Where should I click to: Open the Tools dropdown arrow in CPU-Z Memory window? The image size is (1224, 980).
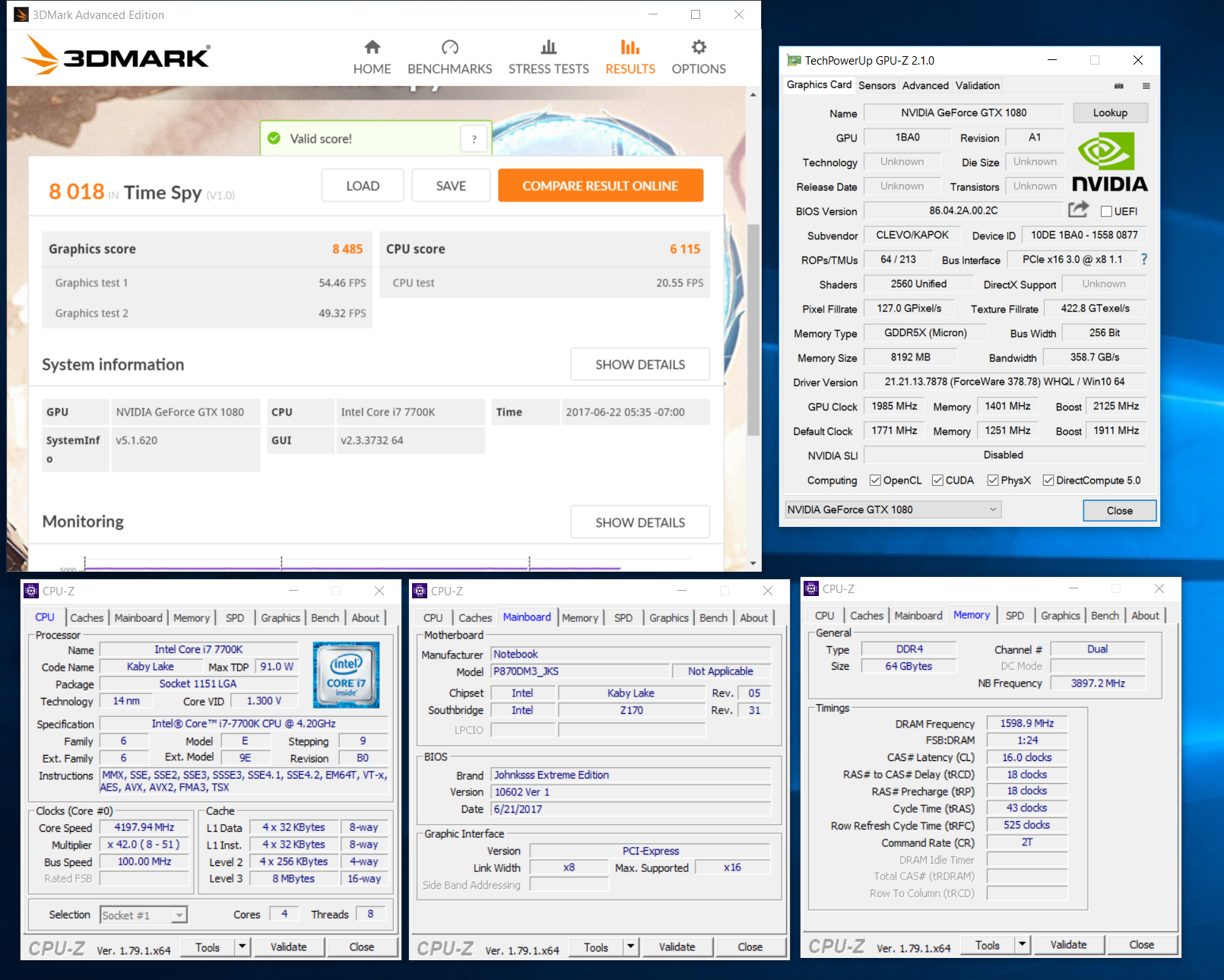pyautogui.click(x=1023, y=944)
